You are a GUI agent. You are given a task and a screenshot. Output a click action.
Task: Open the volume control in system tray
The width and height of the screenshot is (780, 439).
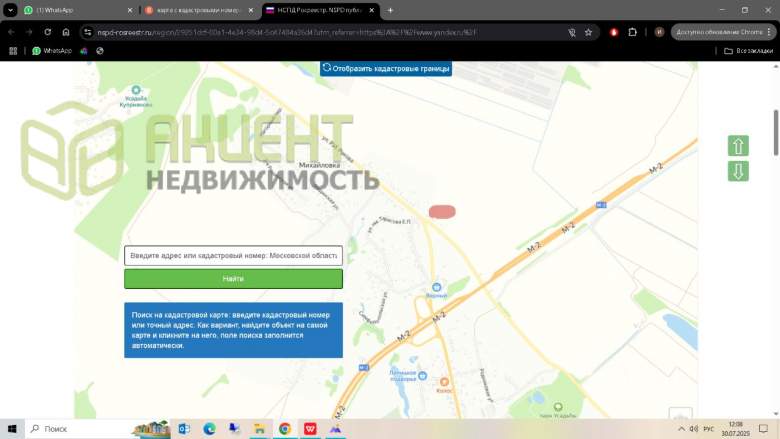pos(694,429)
